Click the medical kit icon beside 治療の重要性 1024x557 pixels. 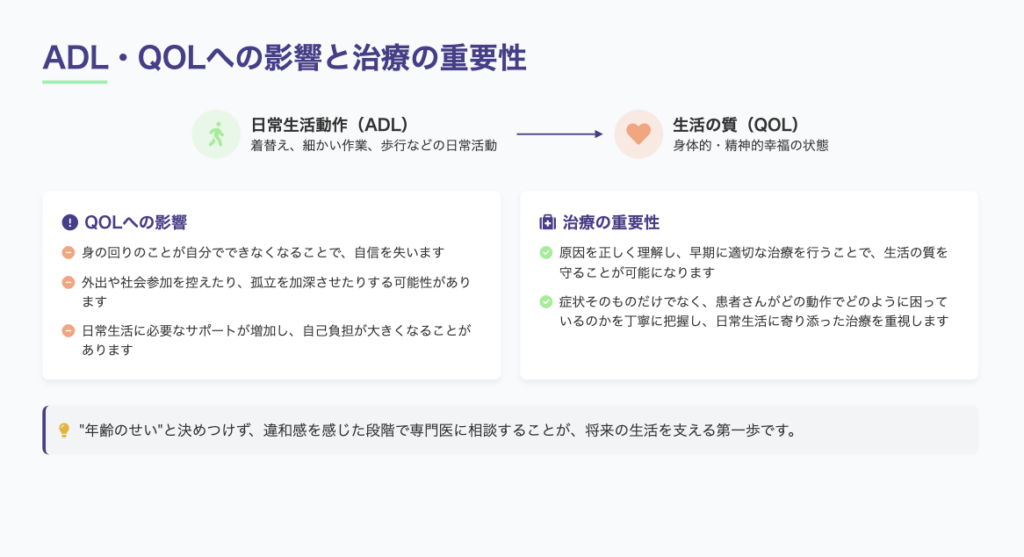(547, 222)
